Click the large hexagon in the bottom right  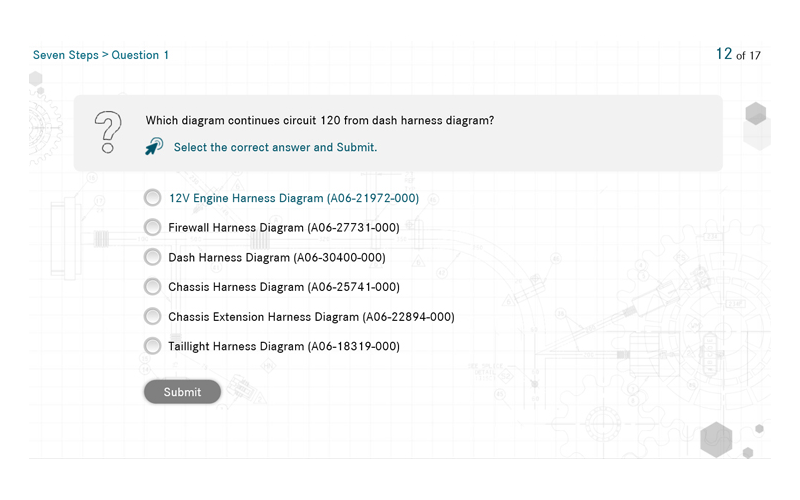point(716,439)
